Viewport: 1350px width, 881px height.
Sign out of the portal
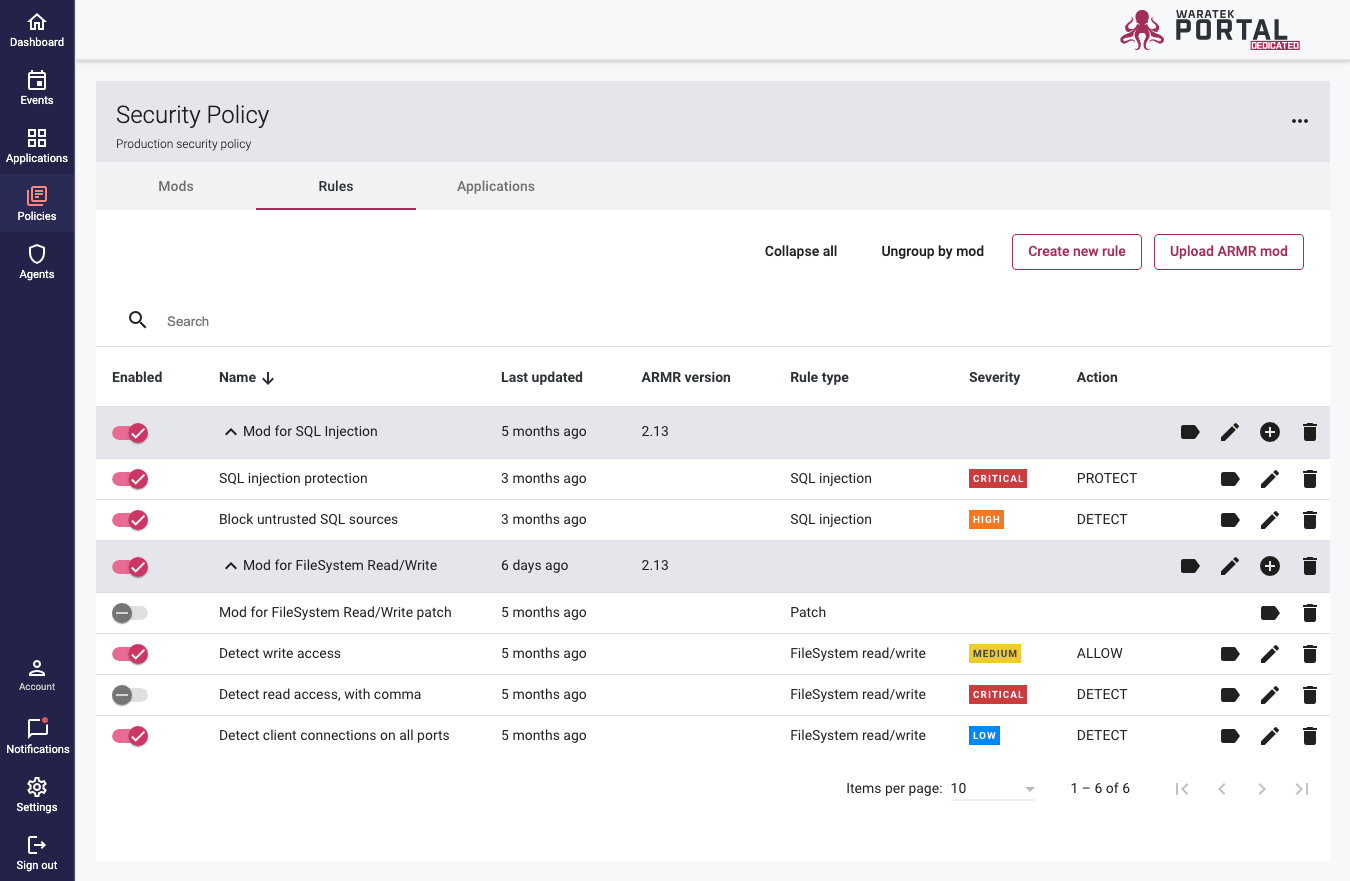click(37, 852)
